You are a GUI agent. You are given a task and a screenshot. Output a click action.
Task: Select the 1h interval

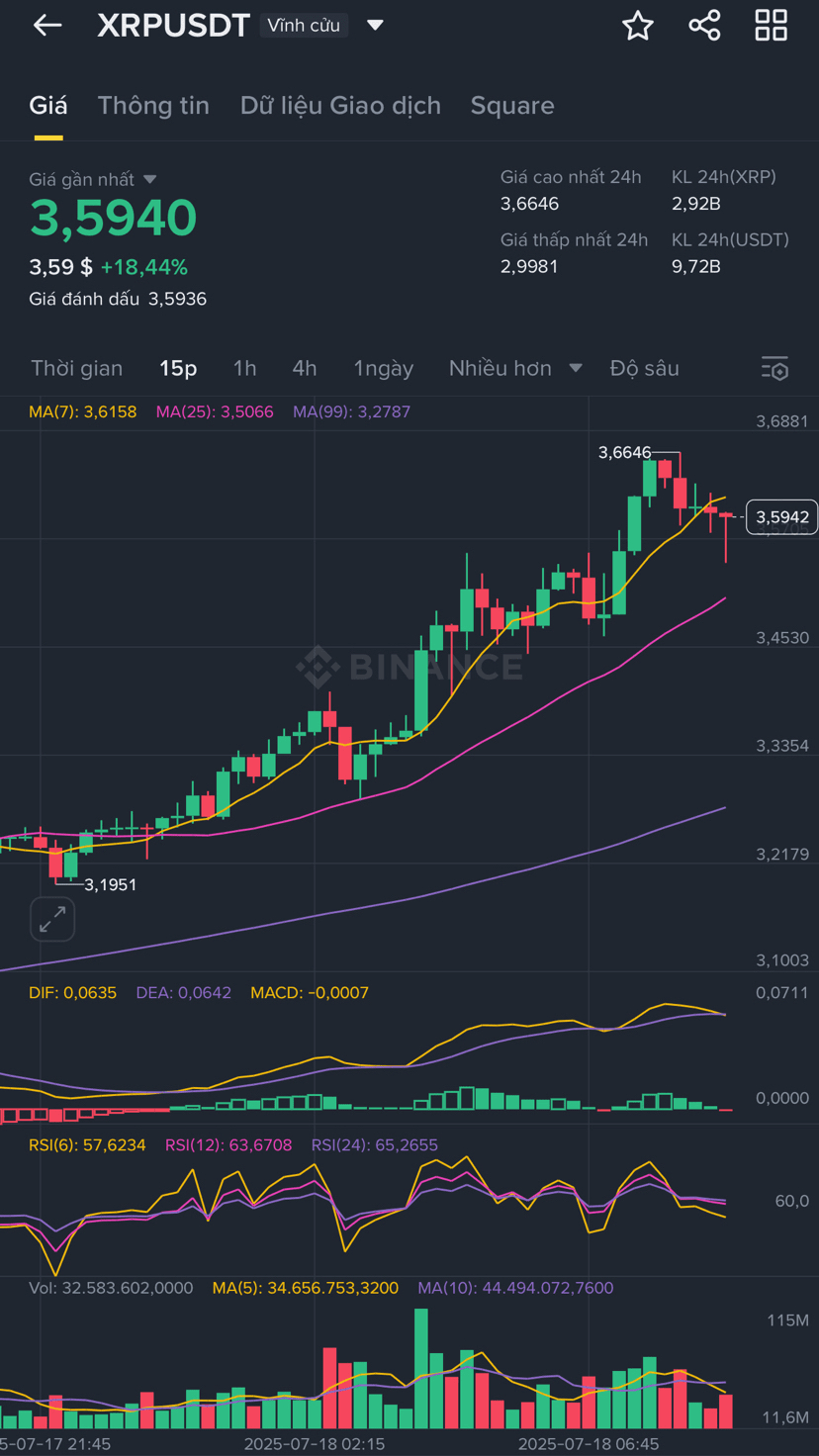pos(244,368)
